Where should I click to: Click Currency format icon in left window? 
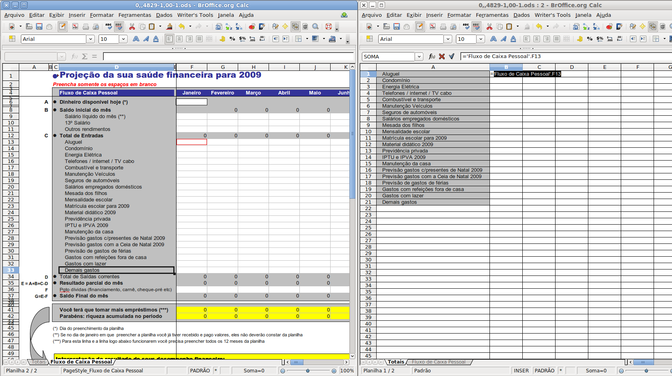tap(222, 39)
